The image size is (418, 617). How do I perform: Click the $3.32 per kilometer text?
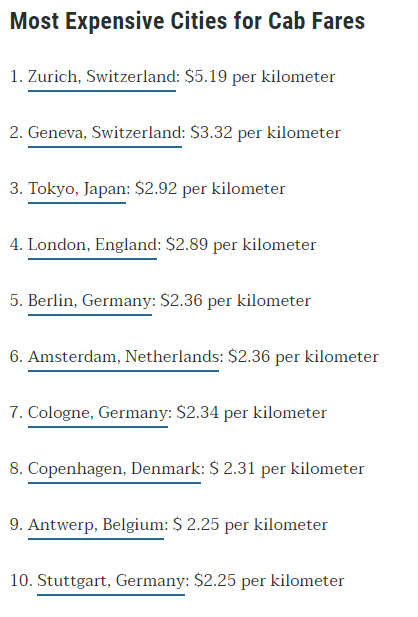(266, 133)
